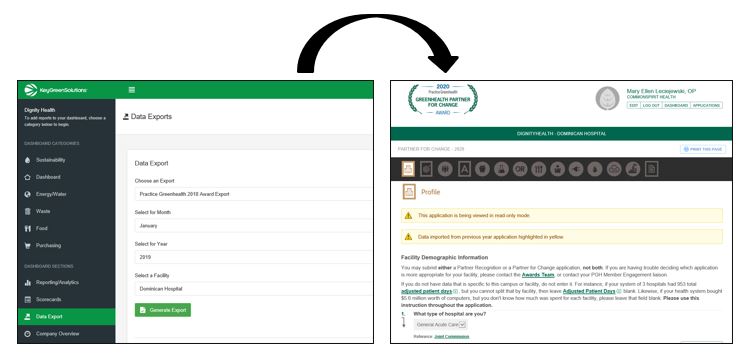Click the Food utensils icon in sidebar

[x=28, y=228]
